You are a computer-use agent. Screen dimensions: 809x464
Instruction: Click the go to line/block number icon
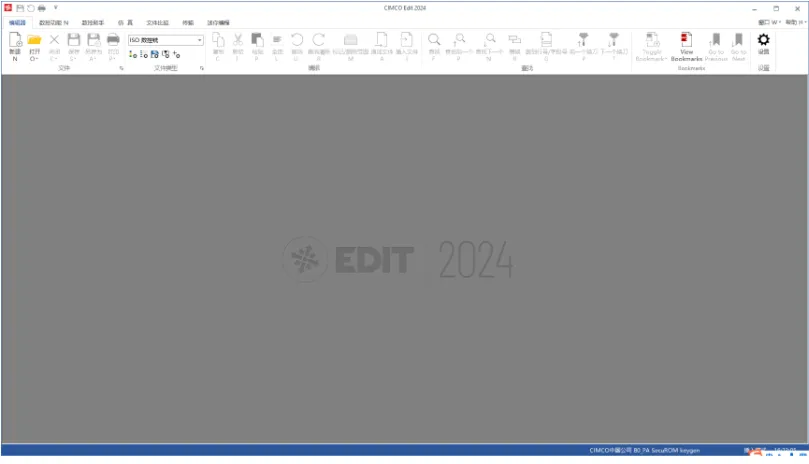(546, 40)
